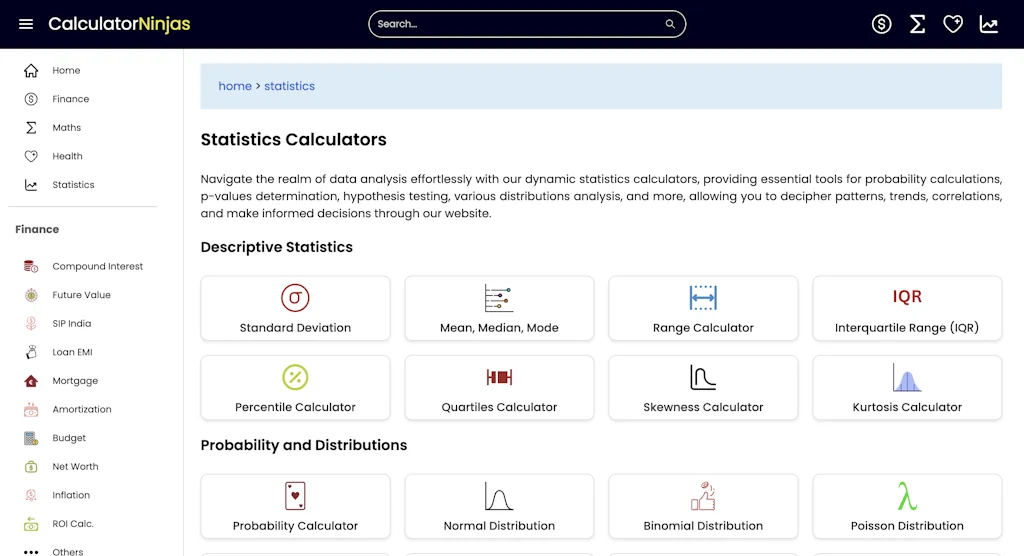The width and height of the screenshot is (1024, 556).
Task: Click the heart health icon in header
Action: (953, 24)
